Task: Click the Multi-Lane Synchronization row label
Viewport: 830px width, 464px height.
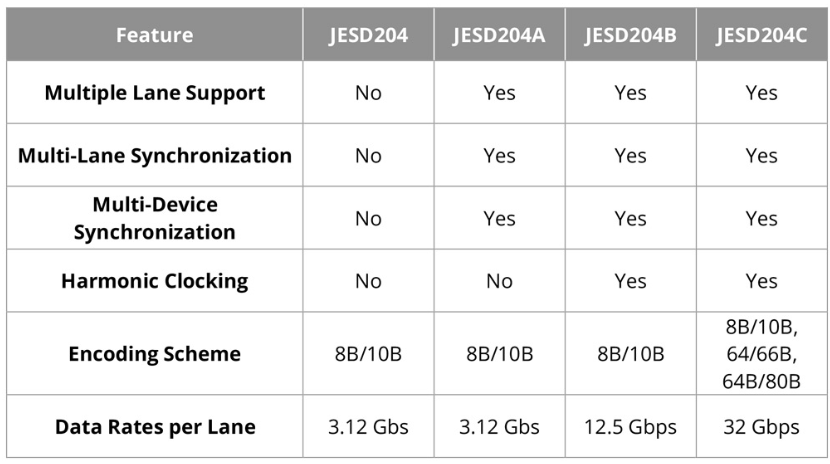Action: (155, 156)
